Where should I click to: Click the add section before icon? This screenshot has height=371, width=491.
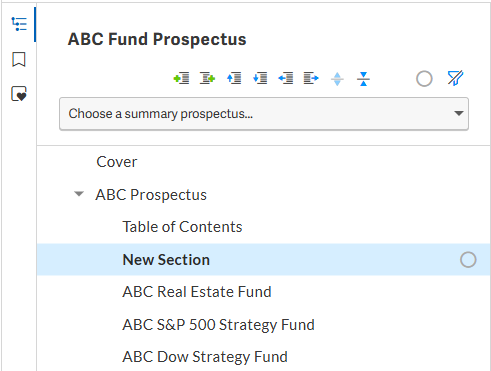tap(181, 79)
